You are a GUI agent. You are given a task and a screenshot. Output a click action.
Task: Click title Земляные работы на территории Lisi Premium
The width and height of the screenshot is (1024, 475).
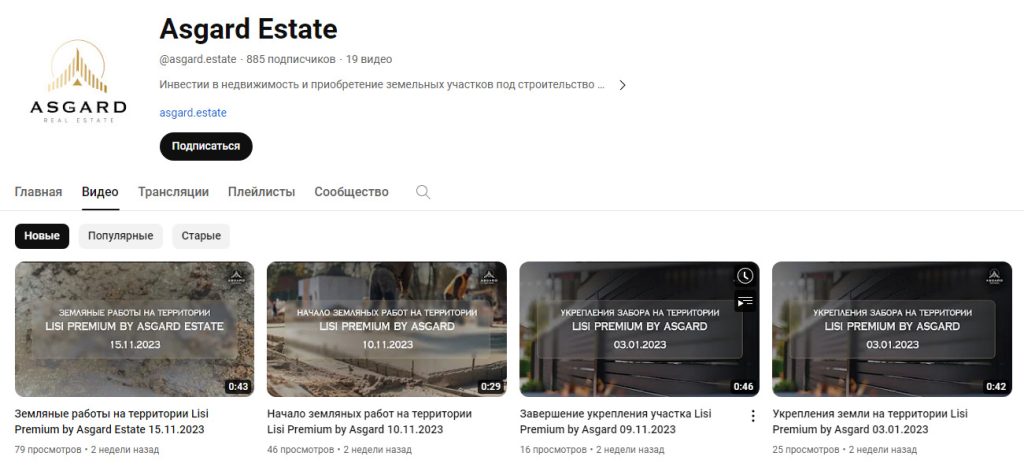[x=112, y=421]
